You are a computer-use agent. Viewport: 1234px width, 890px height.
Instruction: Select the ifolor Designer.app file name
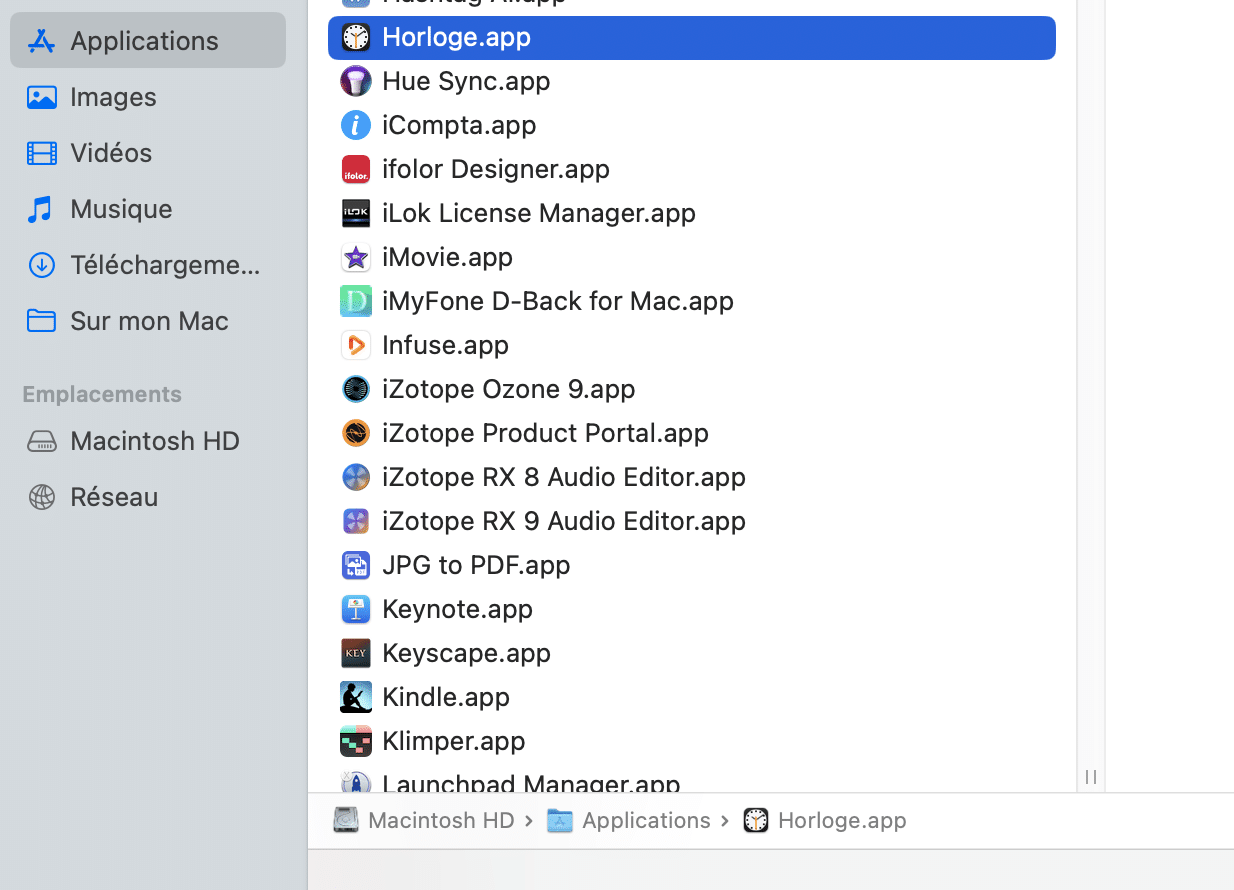click(496, 169)
